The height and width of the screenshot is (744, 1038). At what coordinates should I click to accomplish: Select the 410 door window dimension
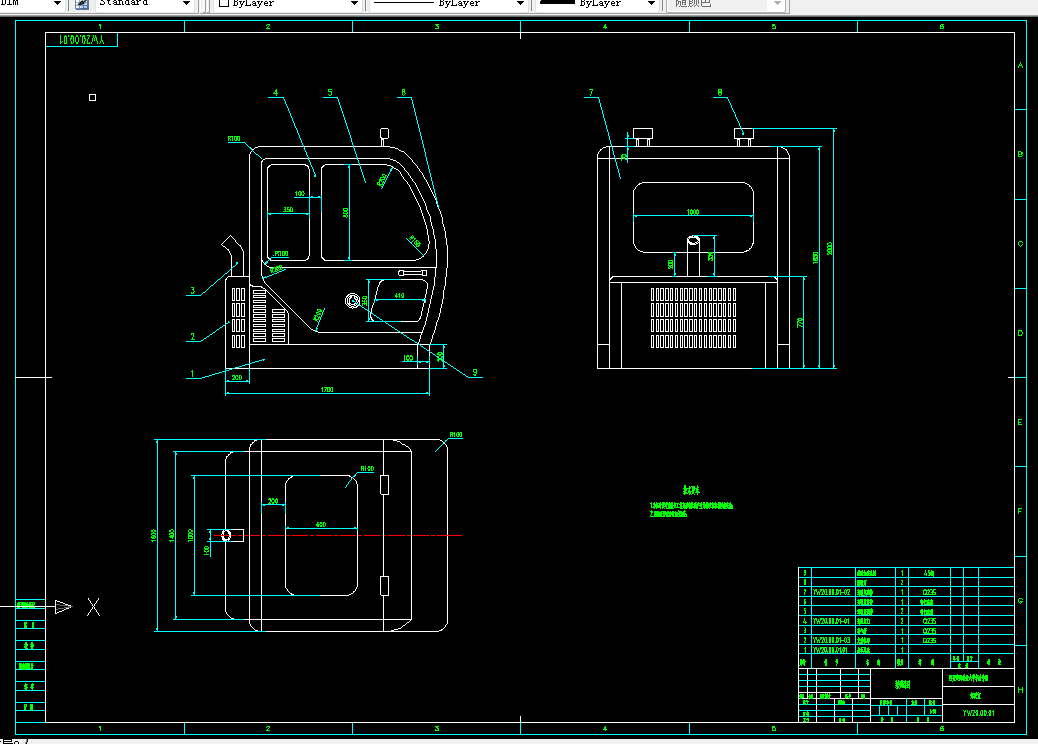[399, 295]
